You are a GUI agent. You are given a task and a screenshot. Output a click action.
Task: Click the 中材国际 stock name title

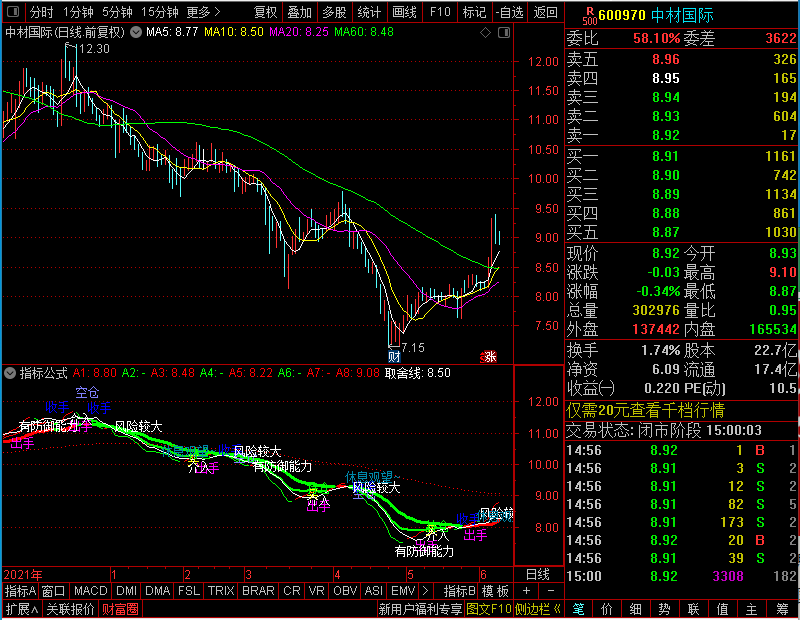click(x=682, y=16)
